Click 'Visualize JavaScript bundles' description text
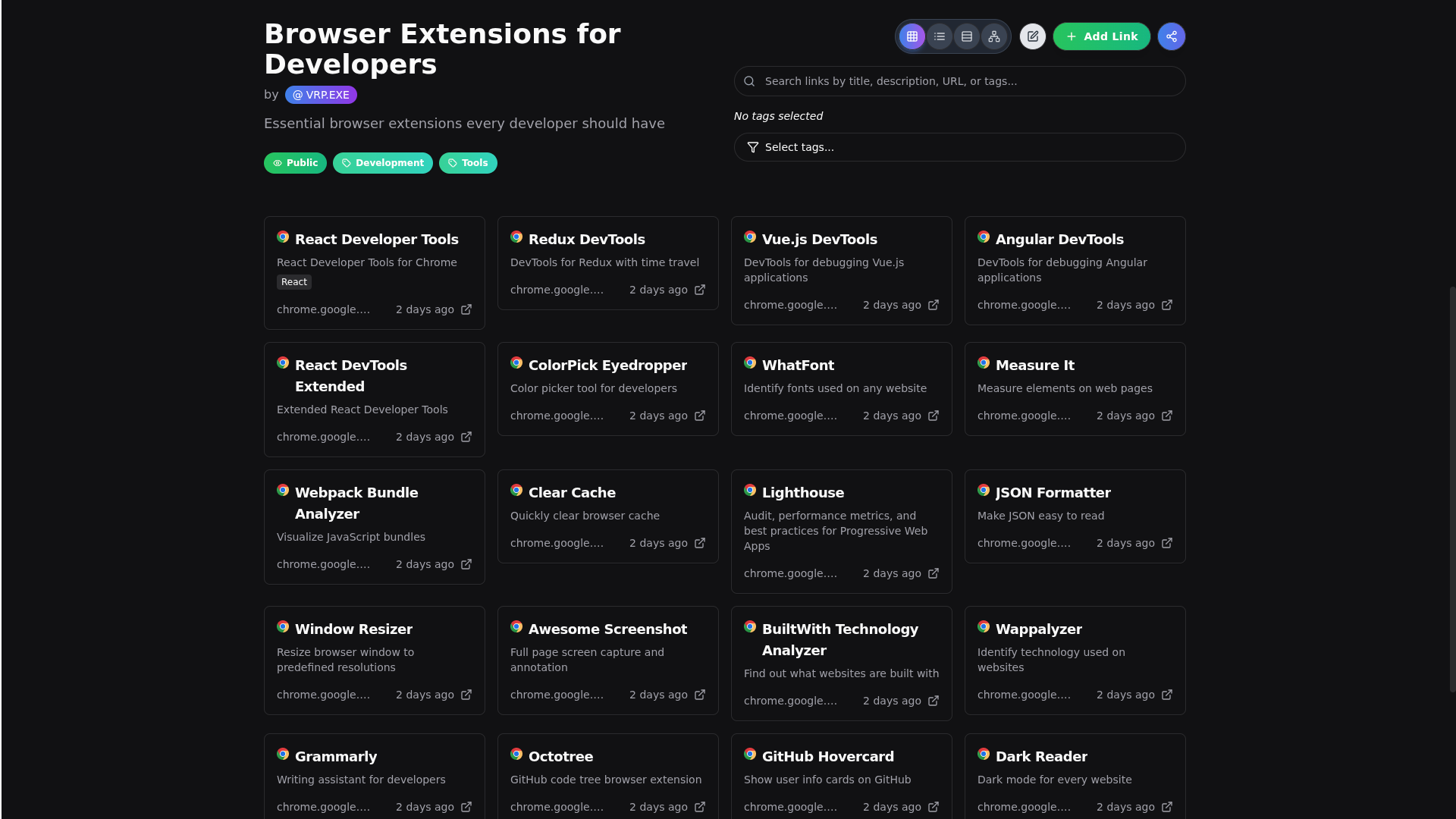The height and width of the screenshot is (819, 1456). tap(351, 537)
